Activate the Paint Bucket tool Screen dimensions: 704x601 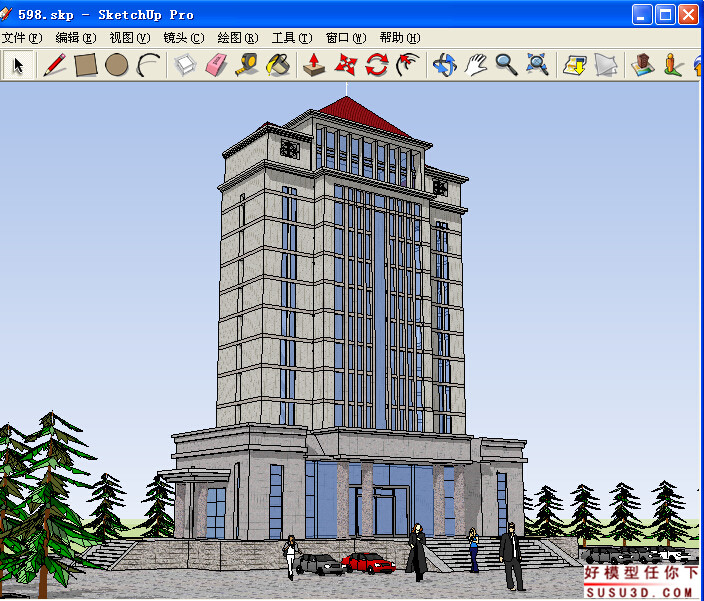tap(278, 66)
